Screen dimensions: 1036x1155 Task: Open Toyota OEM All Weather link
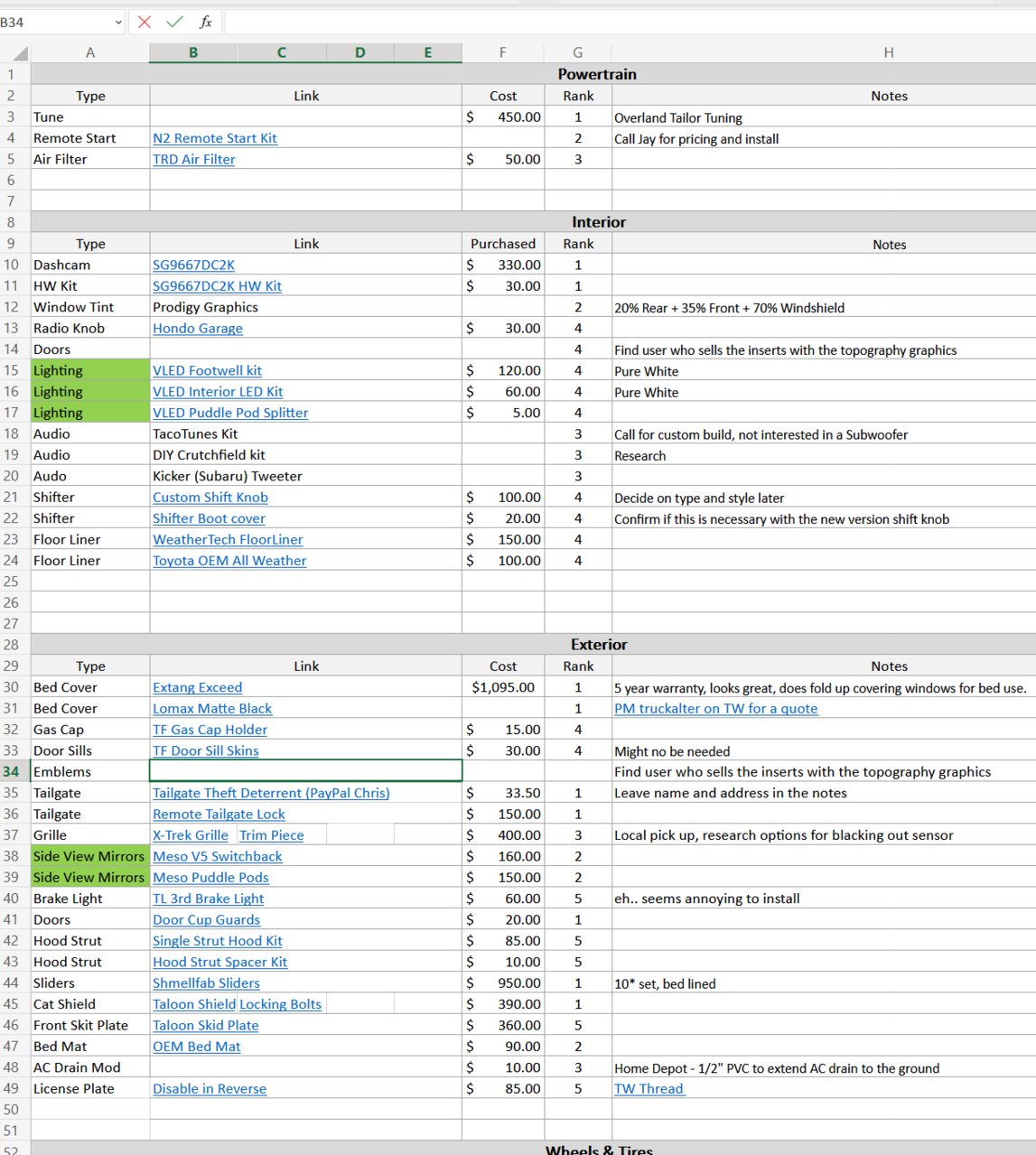[x=229, y=561]
